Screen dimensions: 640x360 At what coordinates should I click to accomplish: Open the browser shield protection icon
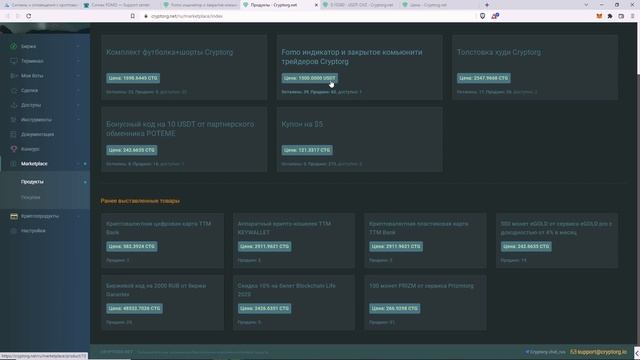pyautogui.click(x=482, y=16)
